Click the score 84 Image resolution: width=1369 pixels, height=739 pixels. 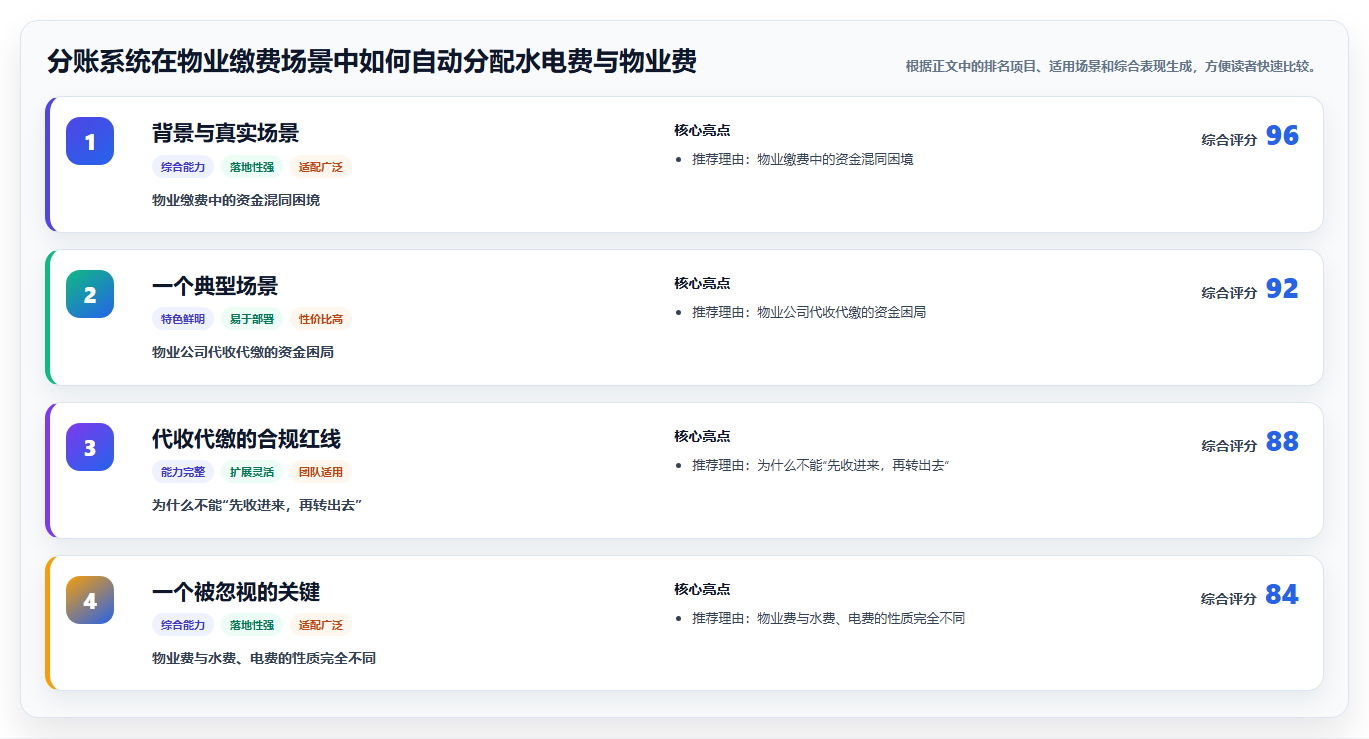click(1282, 595)
